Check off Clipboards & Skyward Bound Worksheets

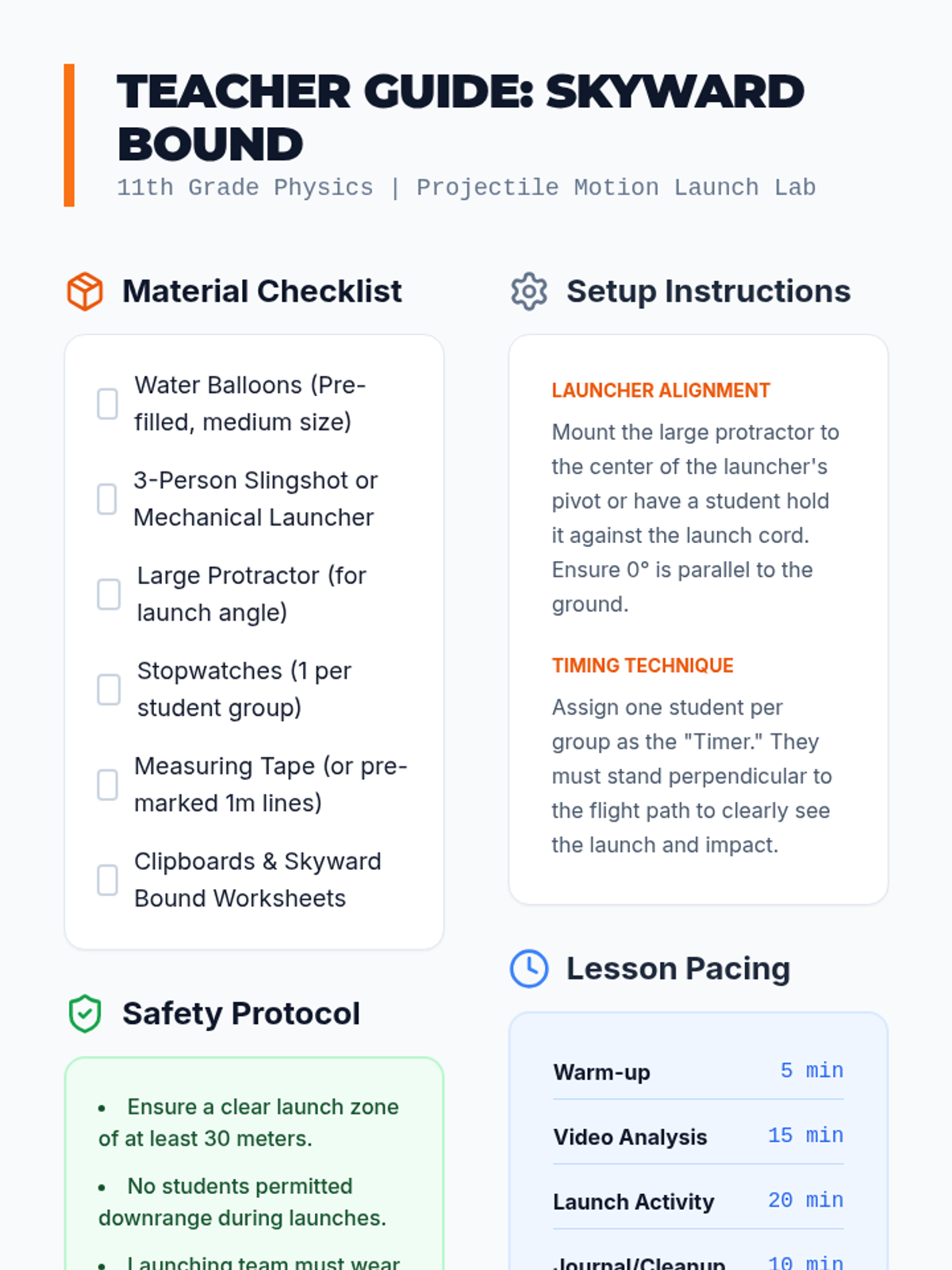click(x=108, y=880)
